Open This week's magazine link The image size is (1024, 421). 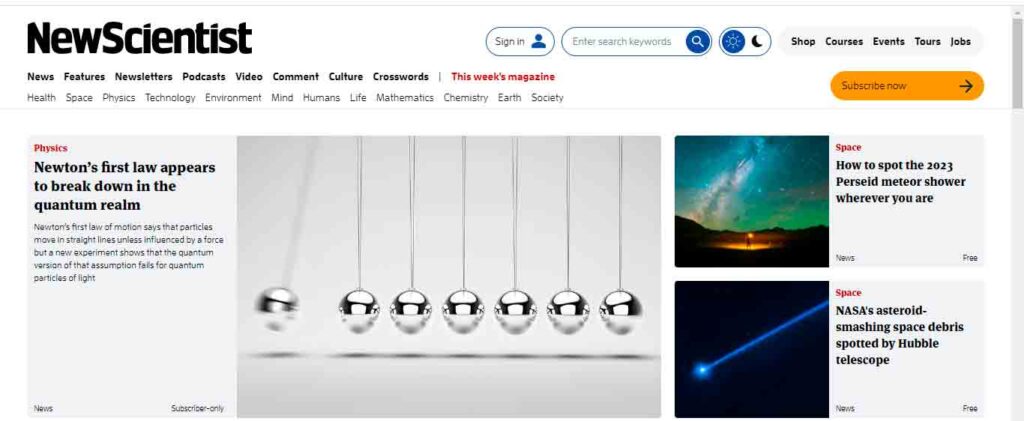point(503,76)
